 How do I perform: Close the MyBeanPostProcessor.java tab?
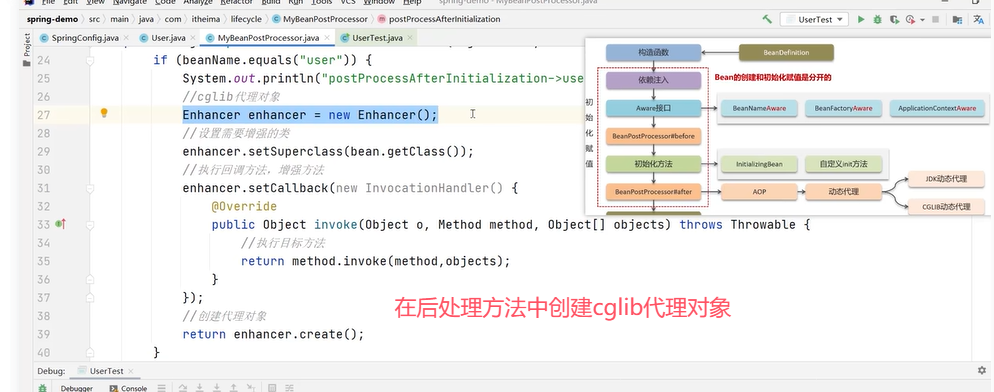click(327, 38)
